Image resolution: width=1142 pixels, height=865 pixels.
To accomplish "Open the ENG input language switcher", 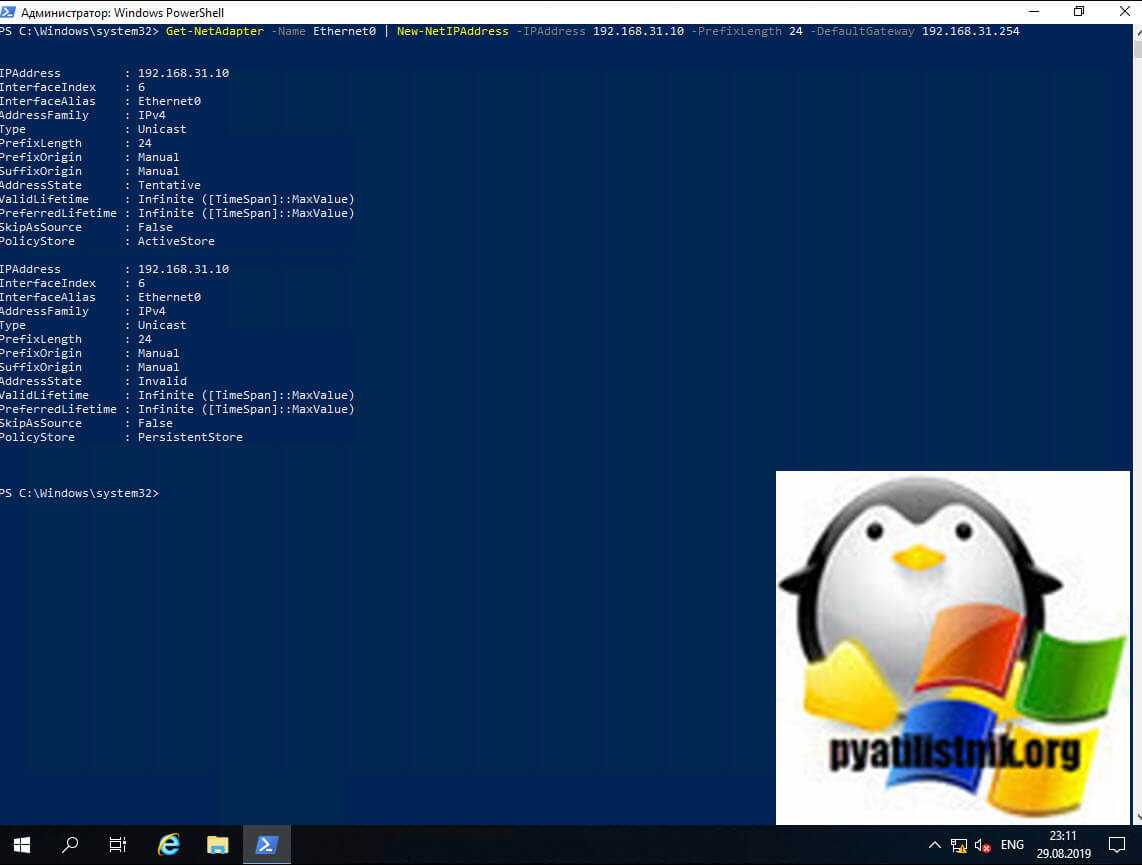I will click(x=1012, y=845).
